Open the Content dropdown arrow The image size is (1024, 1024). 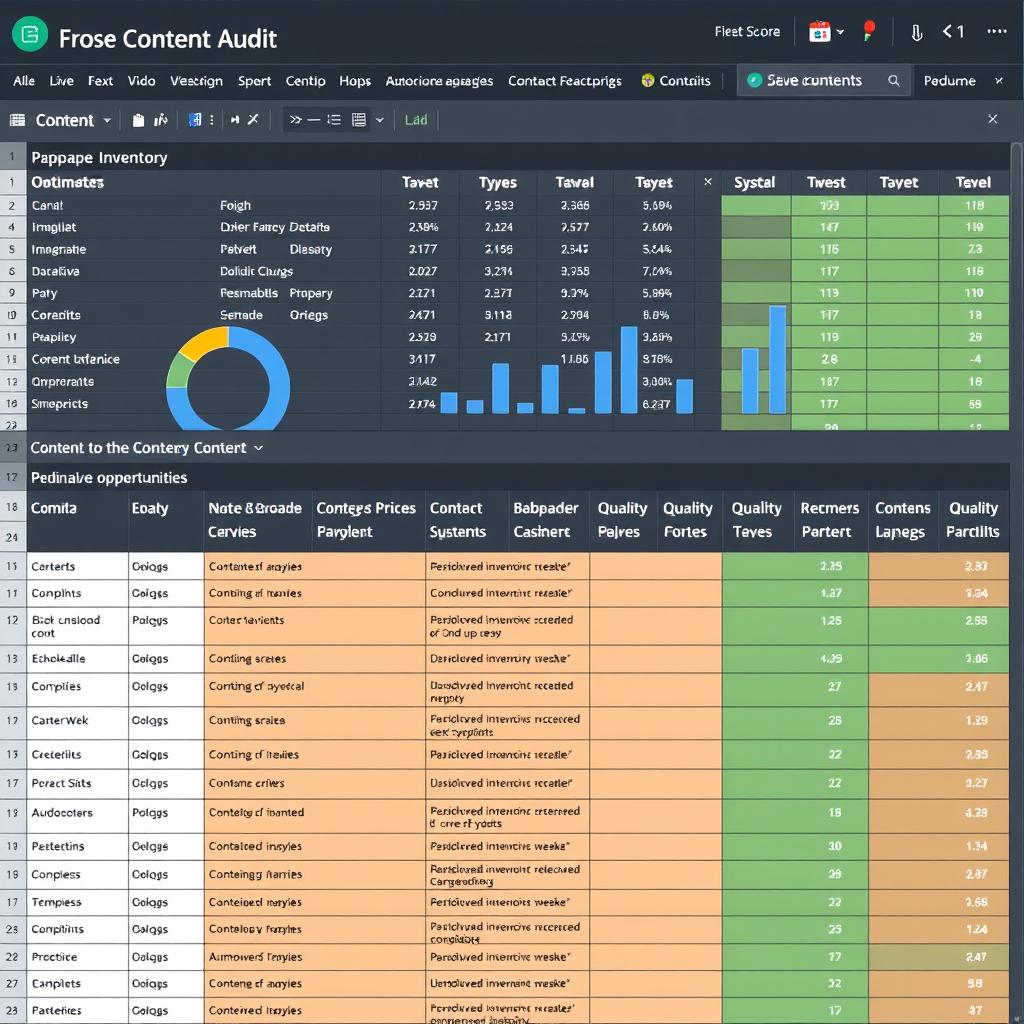click(x=105, y=120)
